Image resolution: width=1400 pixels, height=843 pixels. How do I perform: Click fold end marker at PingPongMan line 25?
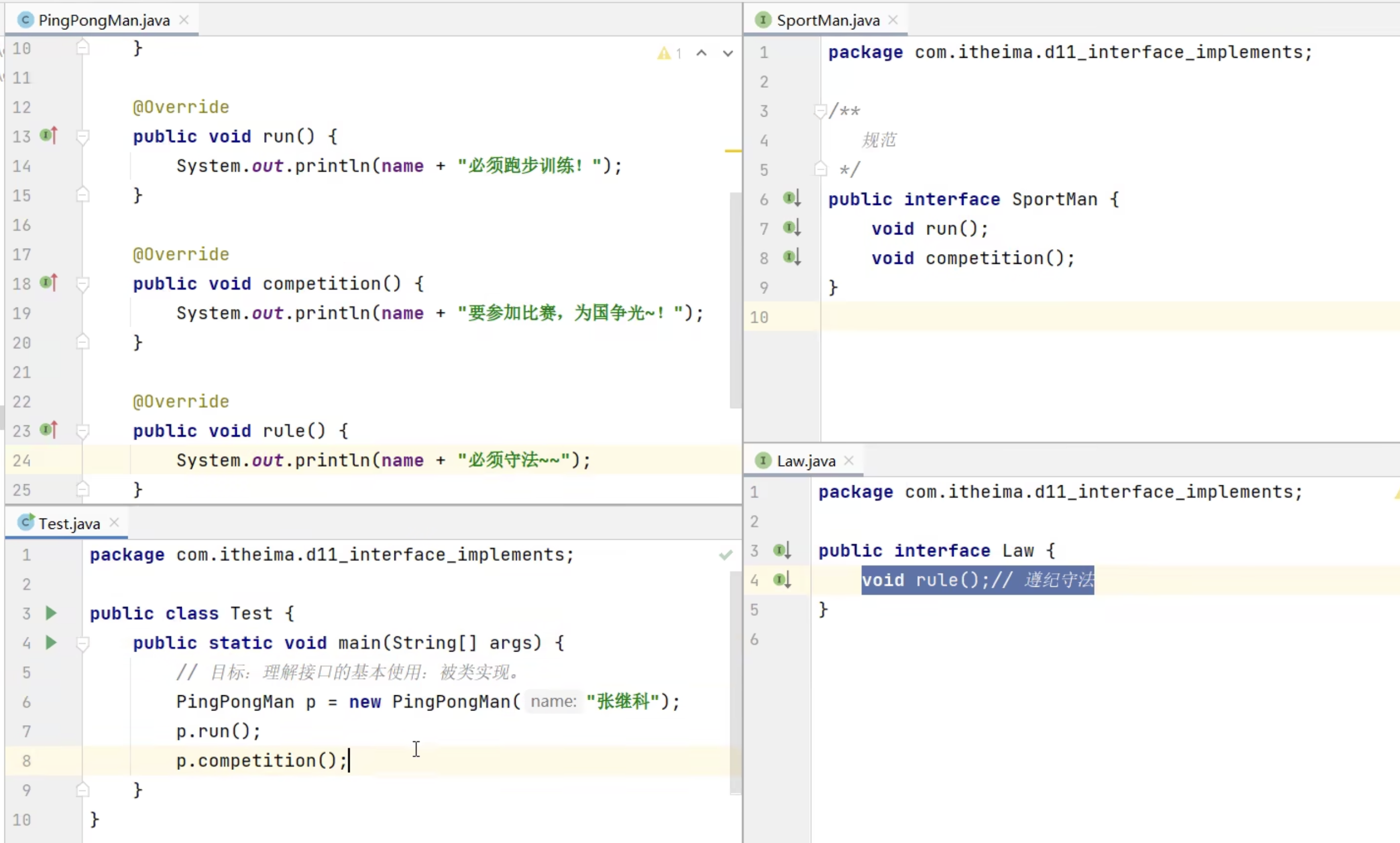[x=82, y=489]
